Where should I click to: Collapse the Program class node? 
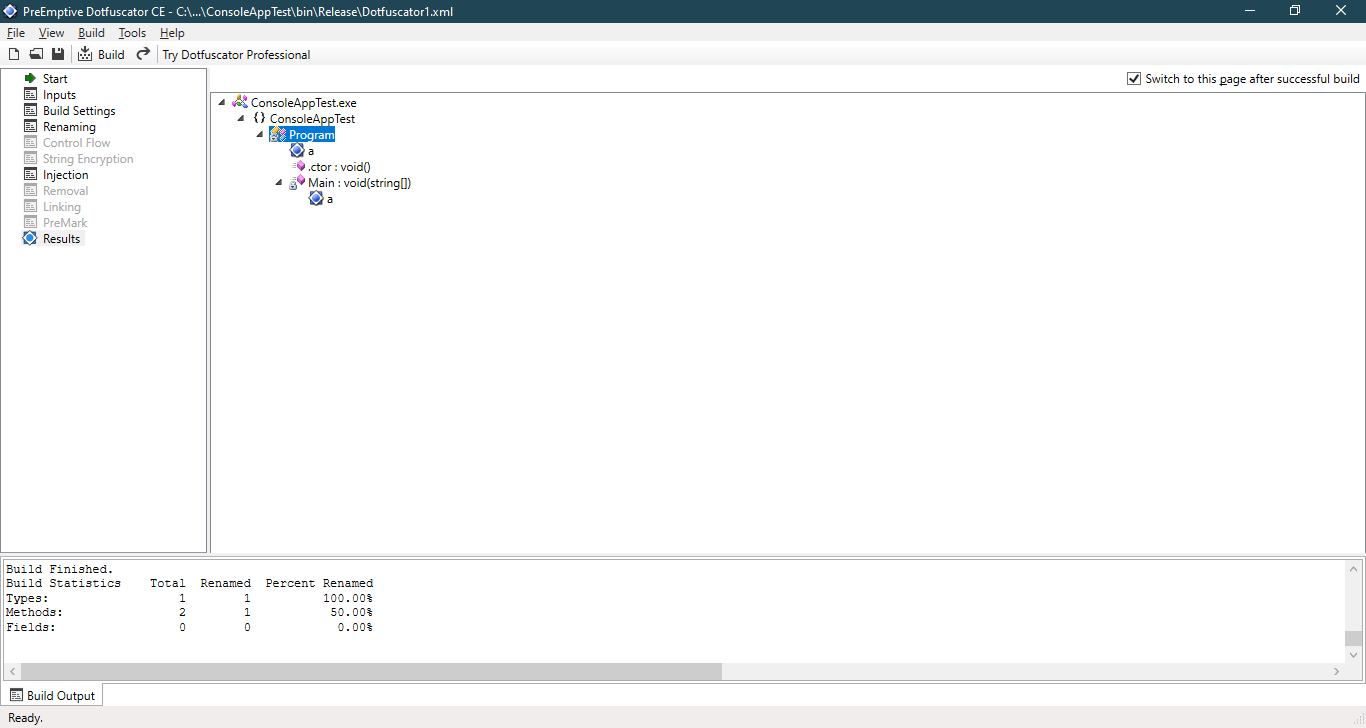[x=259, y=134]
